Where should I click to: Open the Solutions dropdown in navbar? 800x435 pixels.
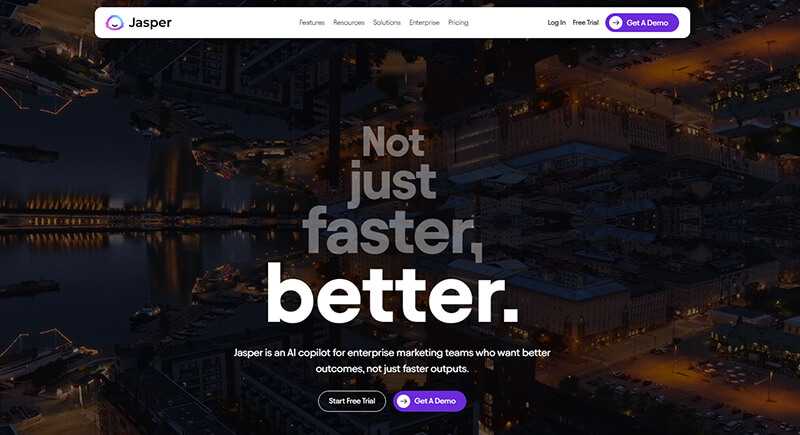point(387,22)
